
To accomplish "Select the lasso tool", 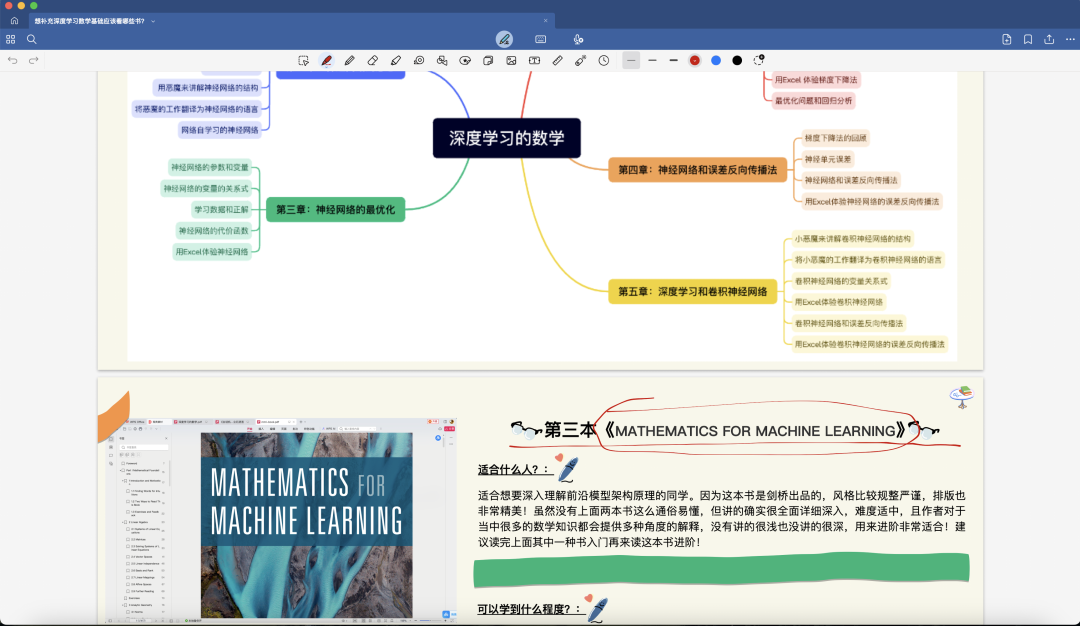I will [465, 61].
